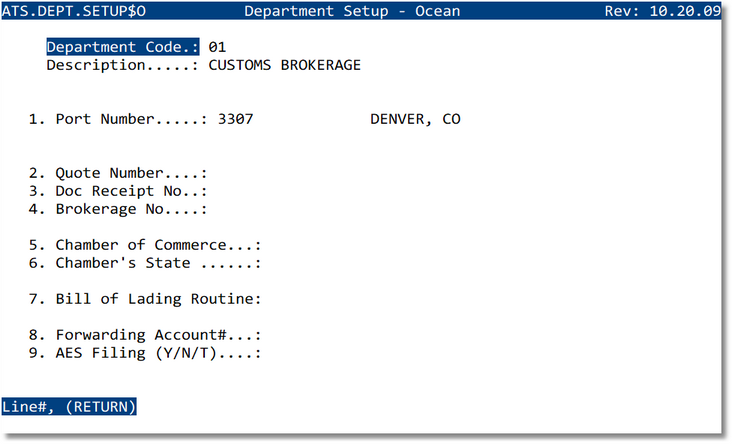Click the DENVER, CO port name
The image size is (732, 444).
point(415,119)
